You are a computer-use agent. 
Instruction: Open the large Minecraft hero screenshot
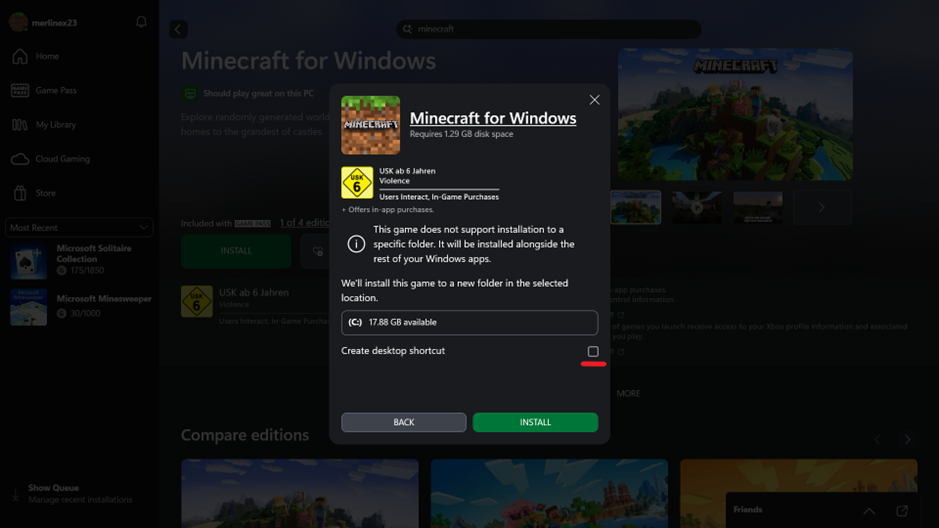tap(735, 114)
